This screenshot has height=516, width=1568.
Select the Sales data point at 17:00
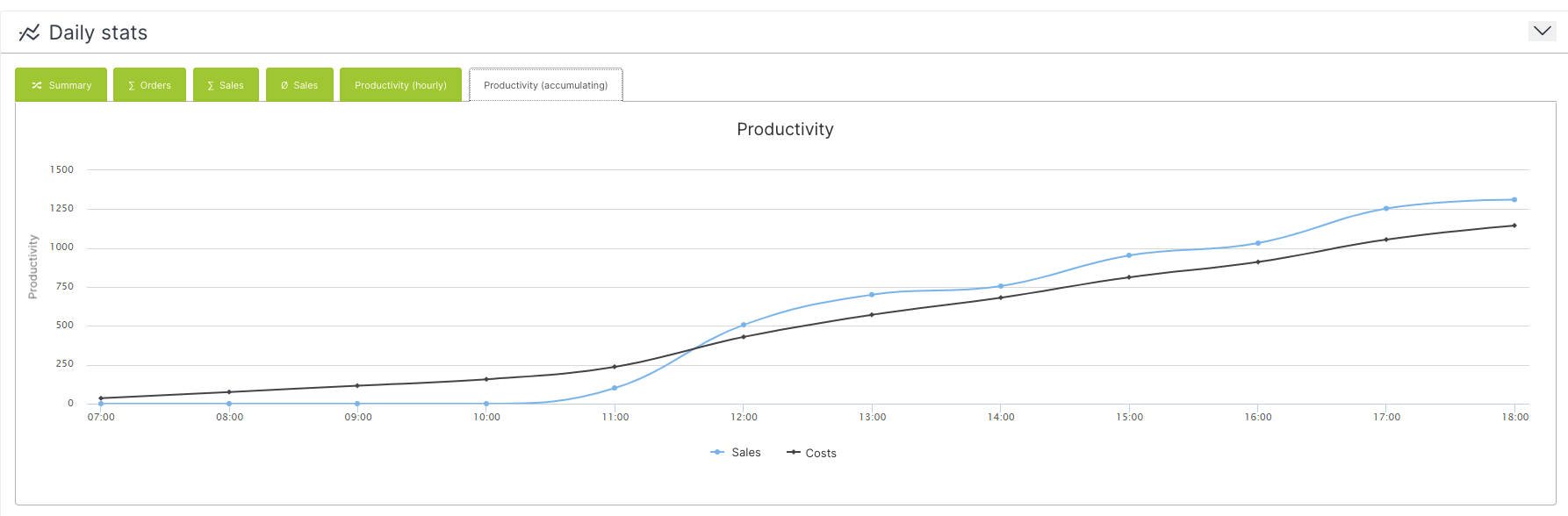(x=1386, y=209)
